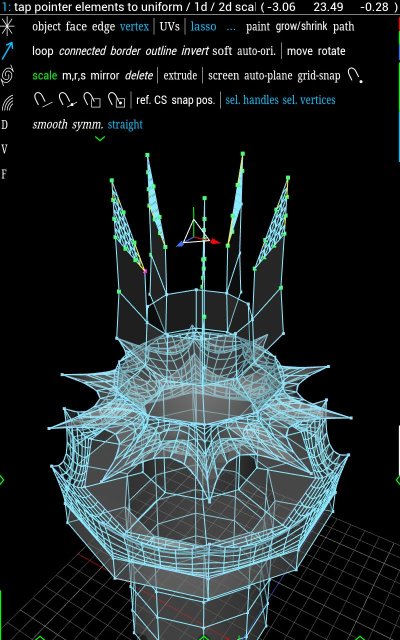Switch to edge selection mode
400x640 pixels.
pyautogui.click(x=103, y=27)
